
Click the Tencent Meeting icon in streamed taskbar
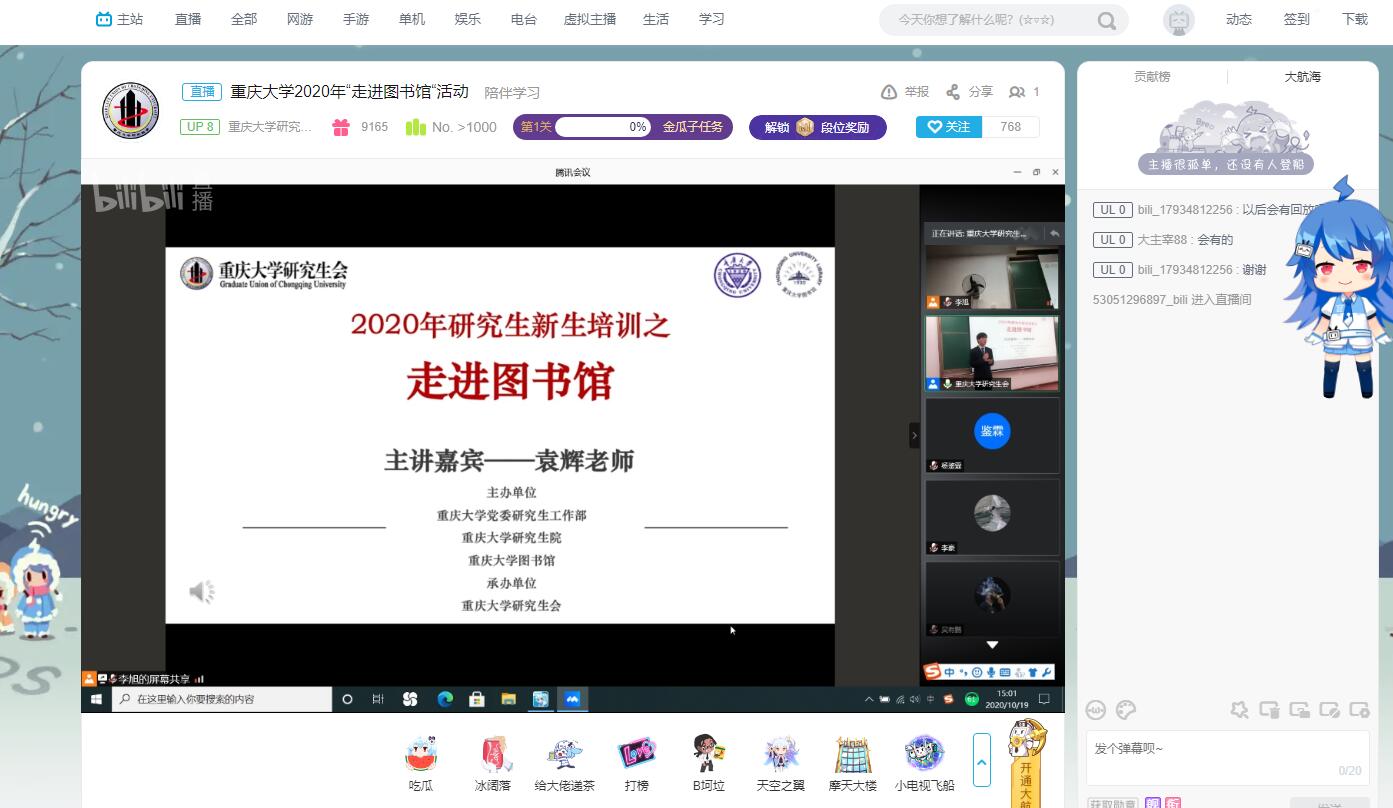point(573,699)
